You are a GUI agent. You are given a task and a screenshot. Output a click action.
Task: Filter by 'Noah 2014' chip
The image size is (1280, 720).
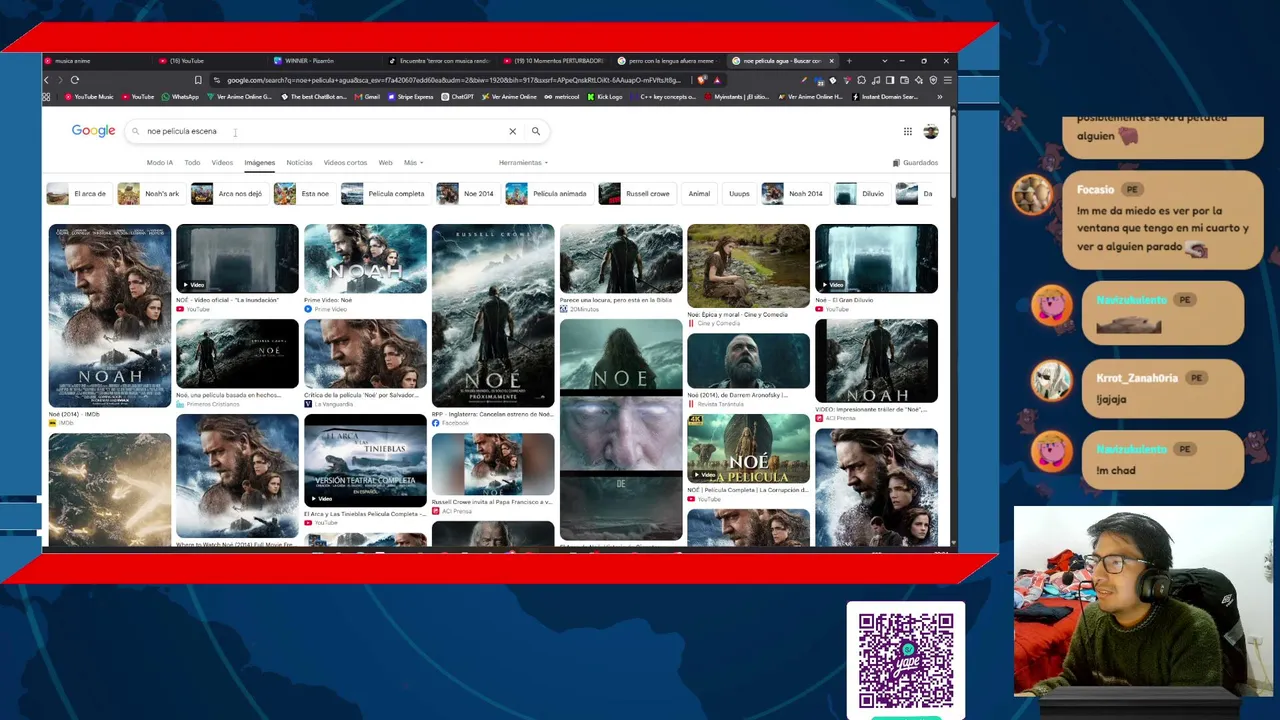(x=794, y=193)
